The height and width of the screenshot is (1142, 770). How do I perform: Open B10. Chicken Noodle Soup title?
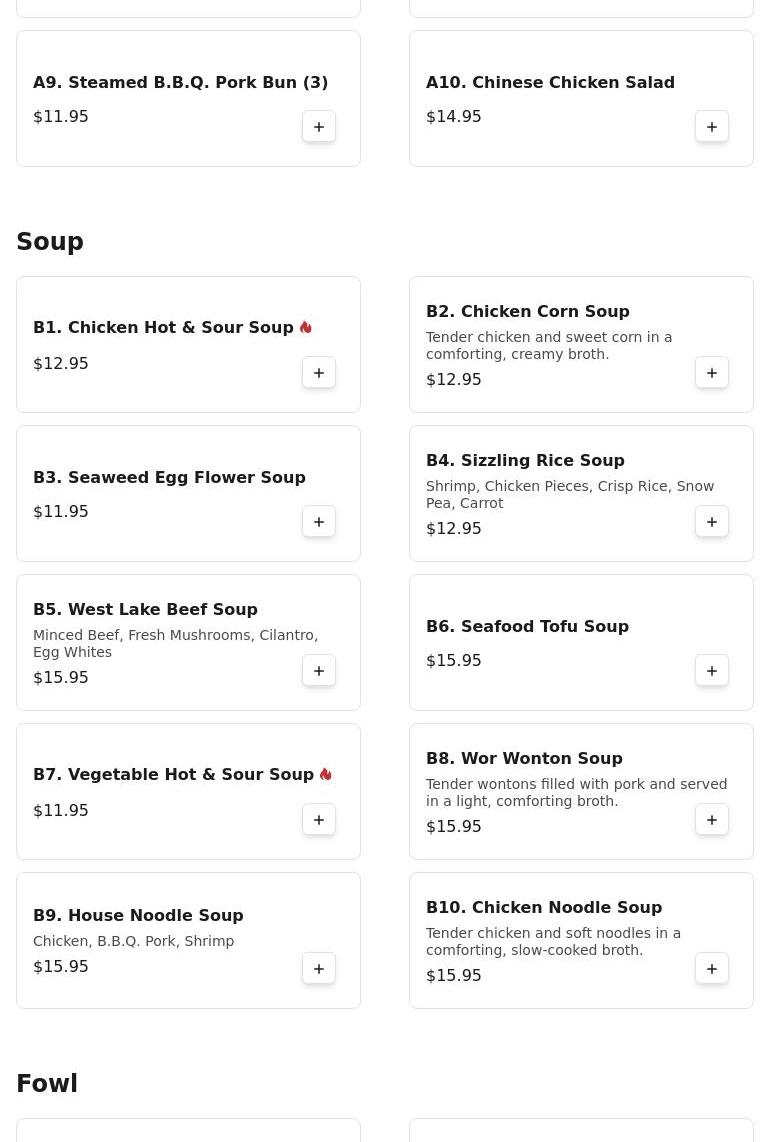[x=544, y=908]
